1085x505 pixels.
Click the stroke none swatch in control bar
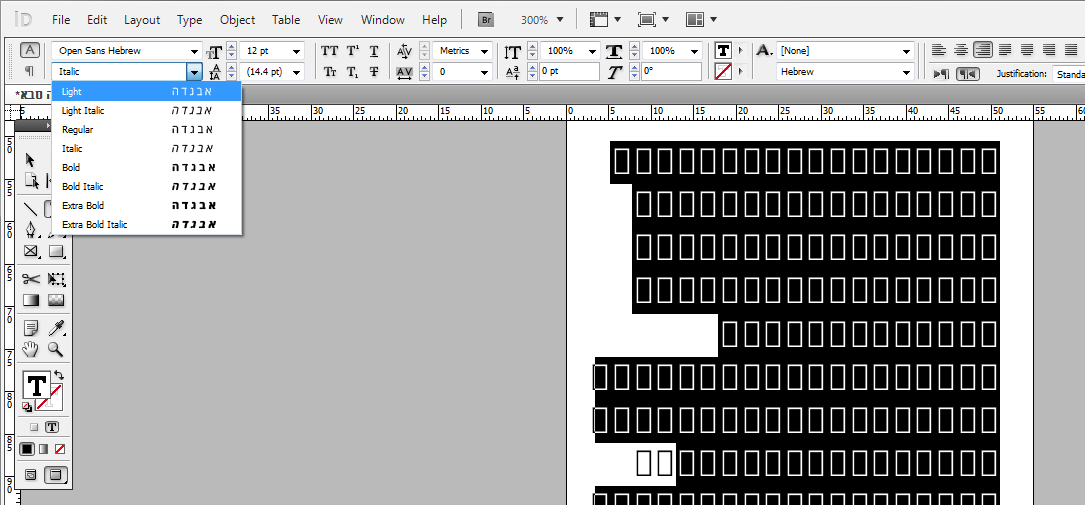[724, 71]
